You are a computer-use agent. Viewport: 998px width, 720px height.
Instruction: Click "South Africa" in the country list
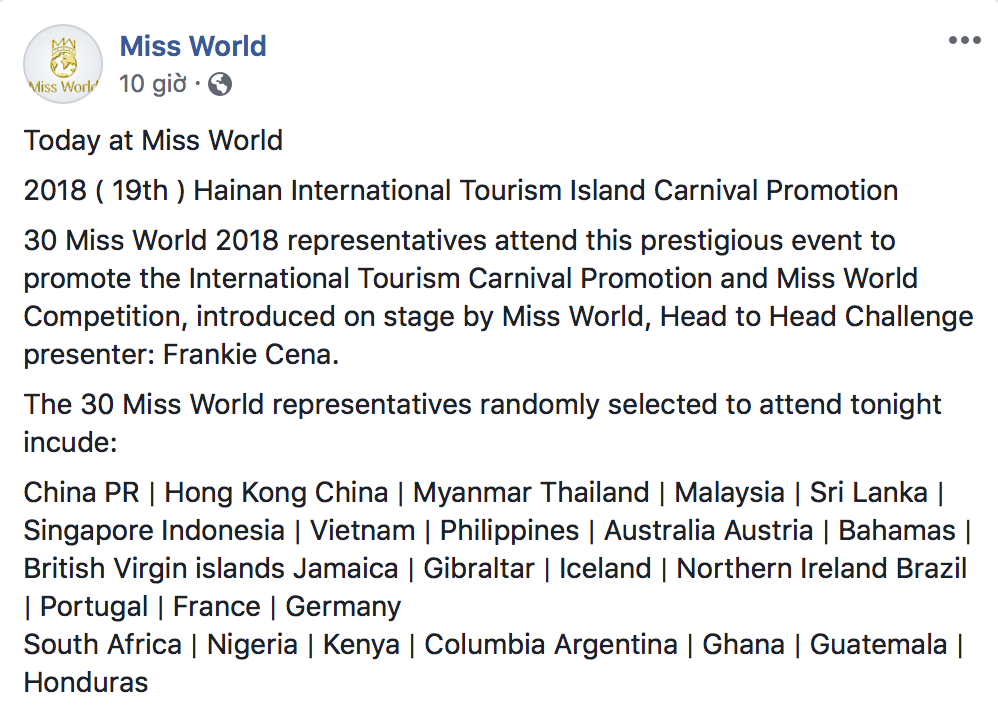click(x=102, y=645)
